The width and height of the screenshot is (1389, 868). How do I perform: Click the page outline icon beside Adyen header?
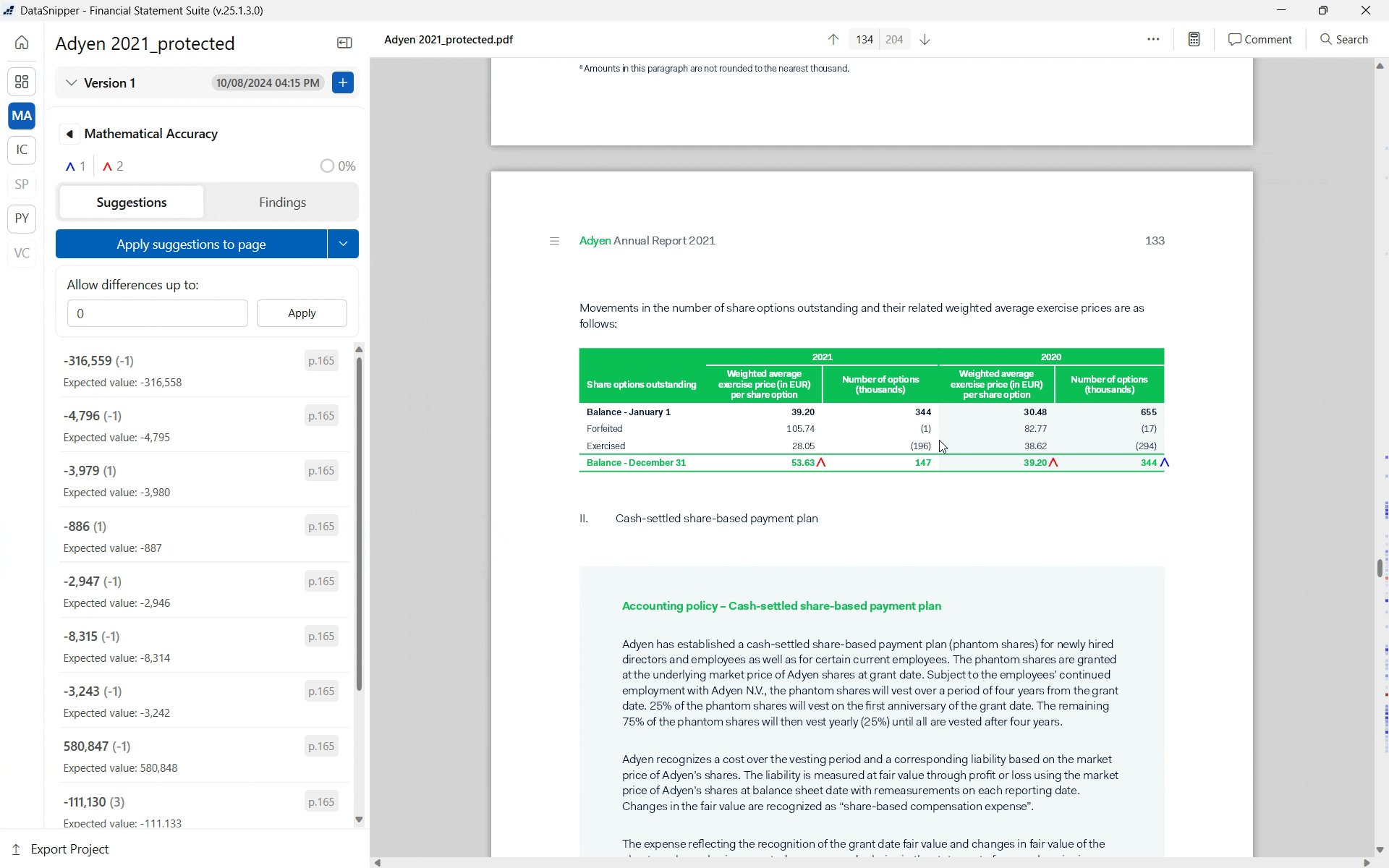tap(554, 241)
